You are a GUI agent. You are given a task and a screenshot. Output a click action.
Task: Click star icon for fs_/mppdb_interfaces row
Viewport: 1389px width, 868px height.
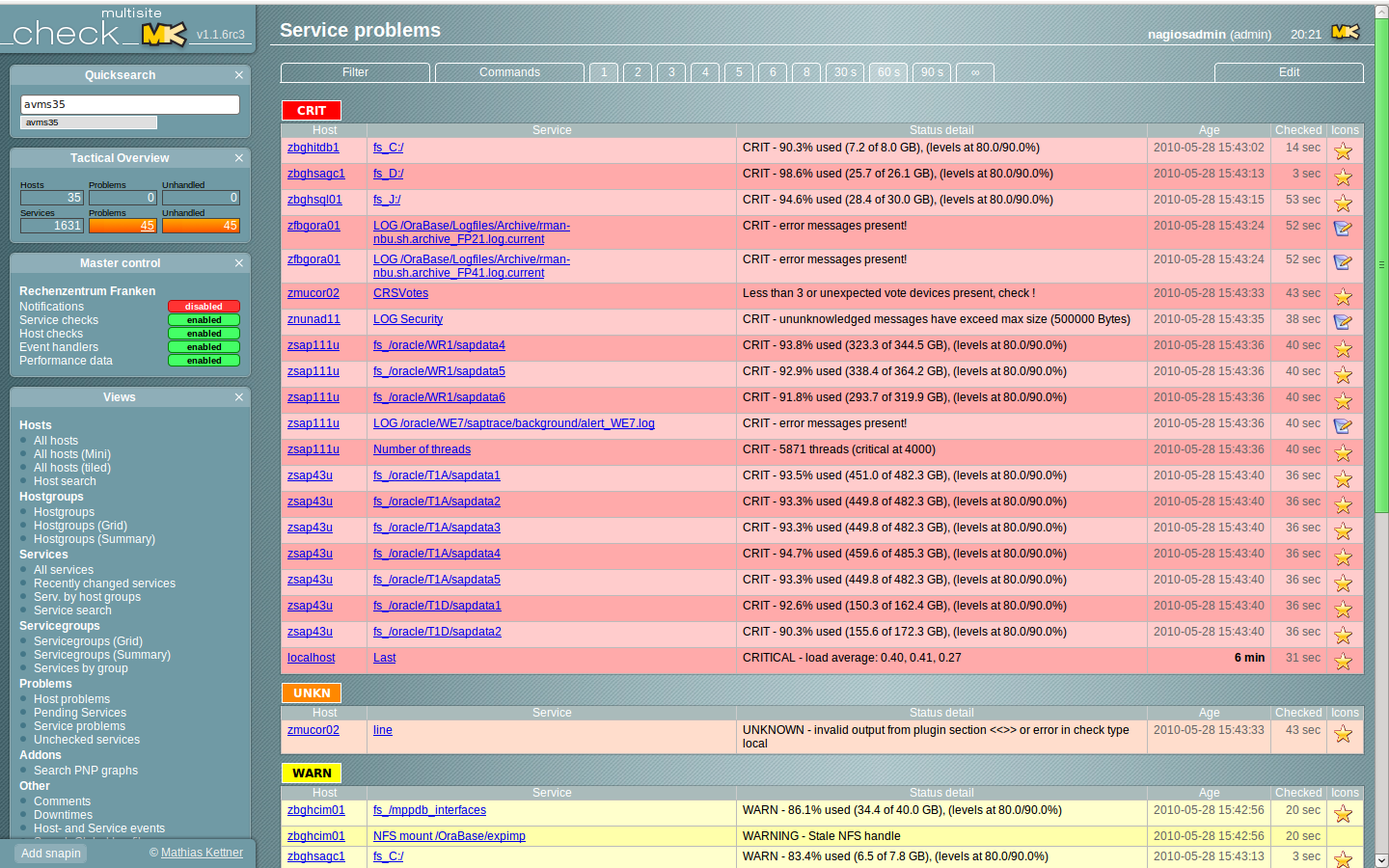point(1343,813)
